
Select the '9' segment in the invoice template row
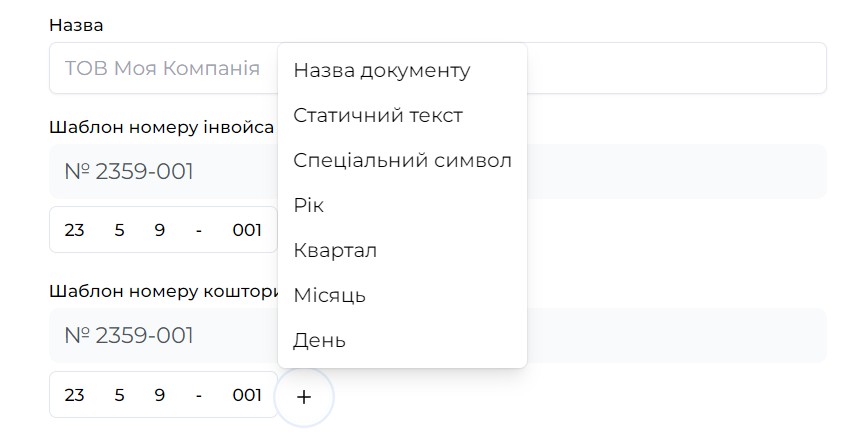coord(160,230)
